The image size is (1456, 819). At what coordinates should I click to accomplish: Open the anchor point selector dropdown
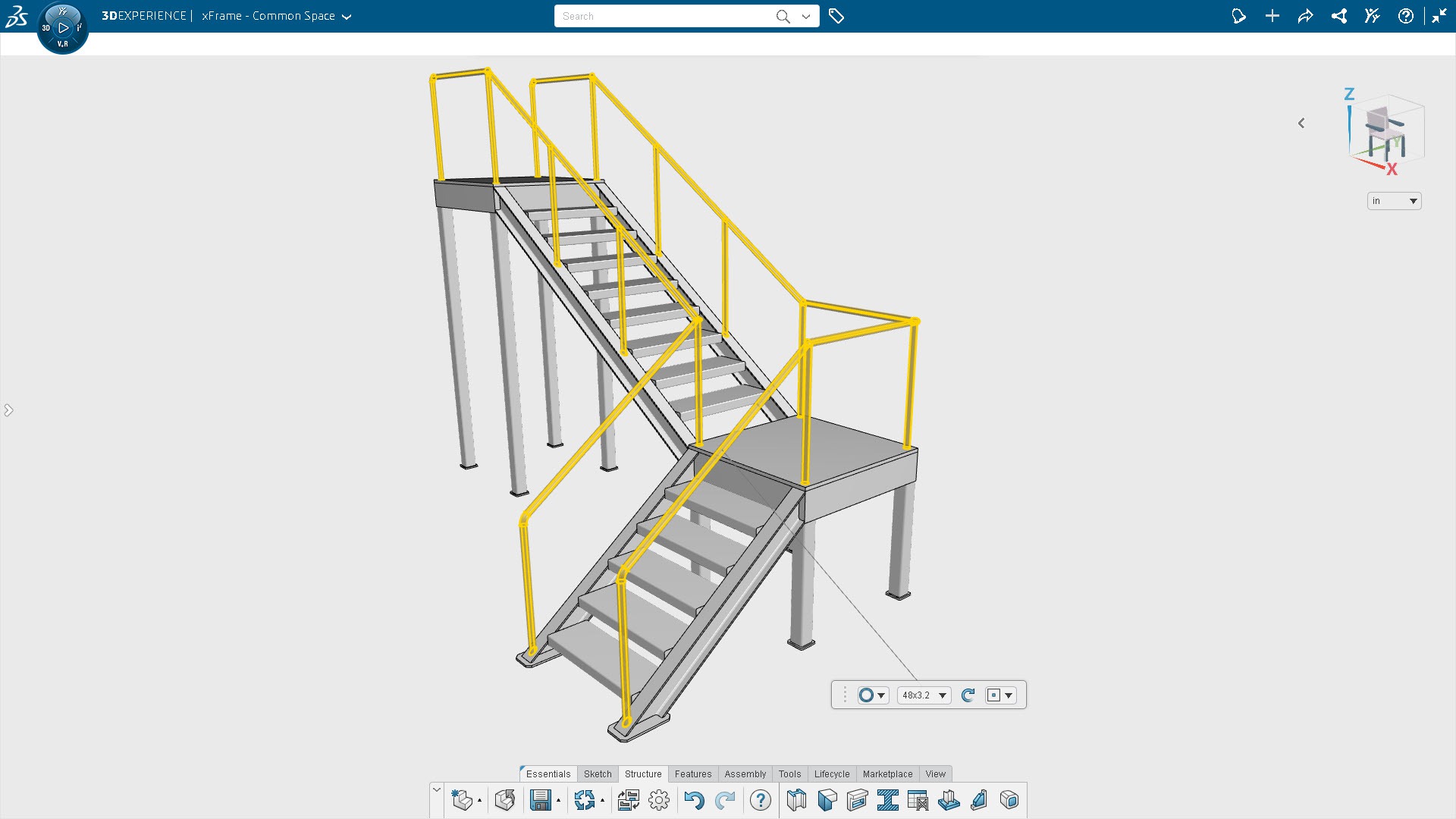pos(1000,695)
